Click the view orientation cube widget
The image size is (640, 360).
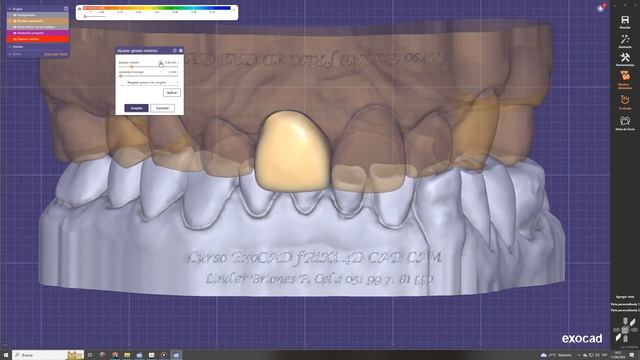625,330
